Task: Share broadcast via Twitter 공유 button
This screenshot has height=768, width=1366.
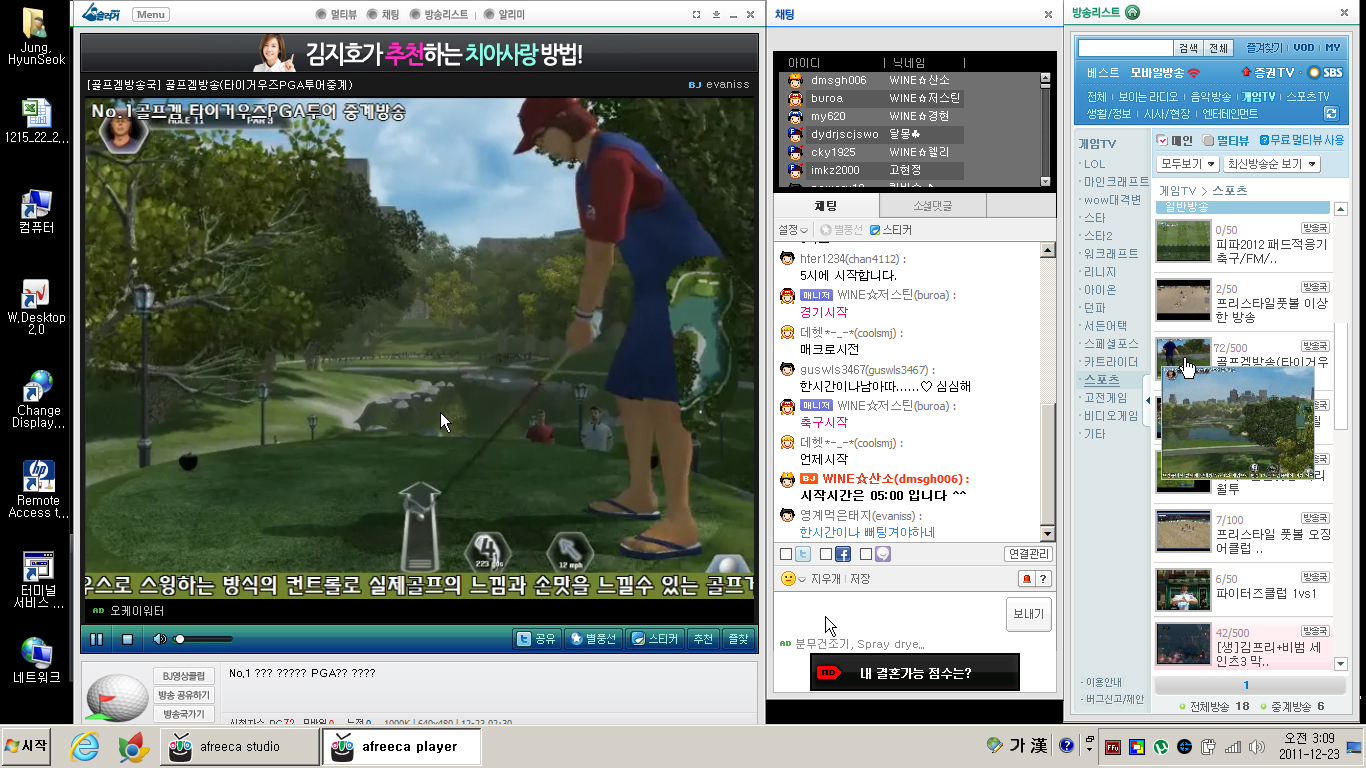Action: (x=537, y=639)
